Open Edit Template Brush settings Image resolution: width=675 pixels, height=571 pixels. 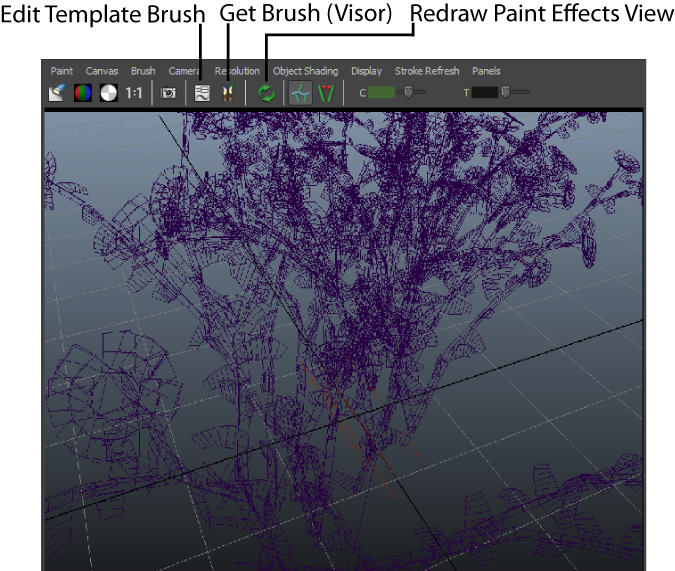[202, 93]
